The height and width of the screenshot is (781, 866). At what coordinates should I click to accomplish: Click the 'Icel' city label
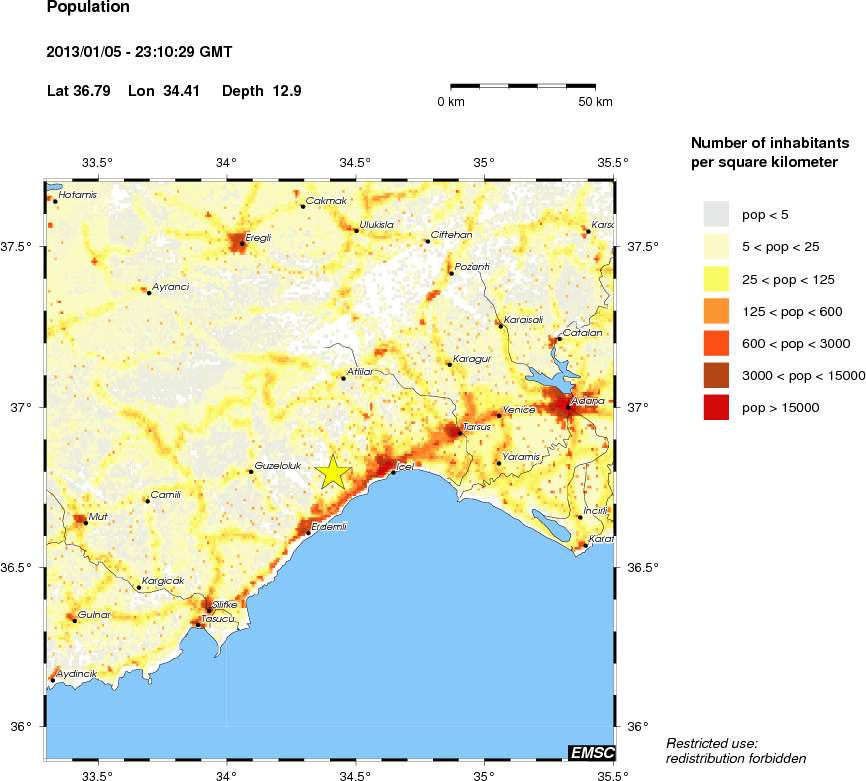click(x=405, y=467)
